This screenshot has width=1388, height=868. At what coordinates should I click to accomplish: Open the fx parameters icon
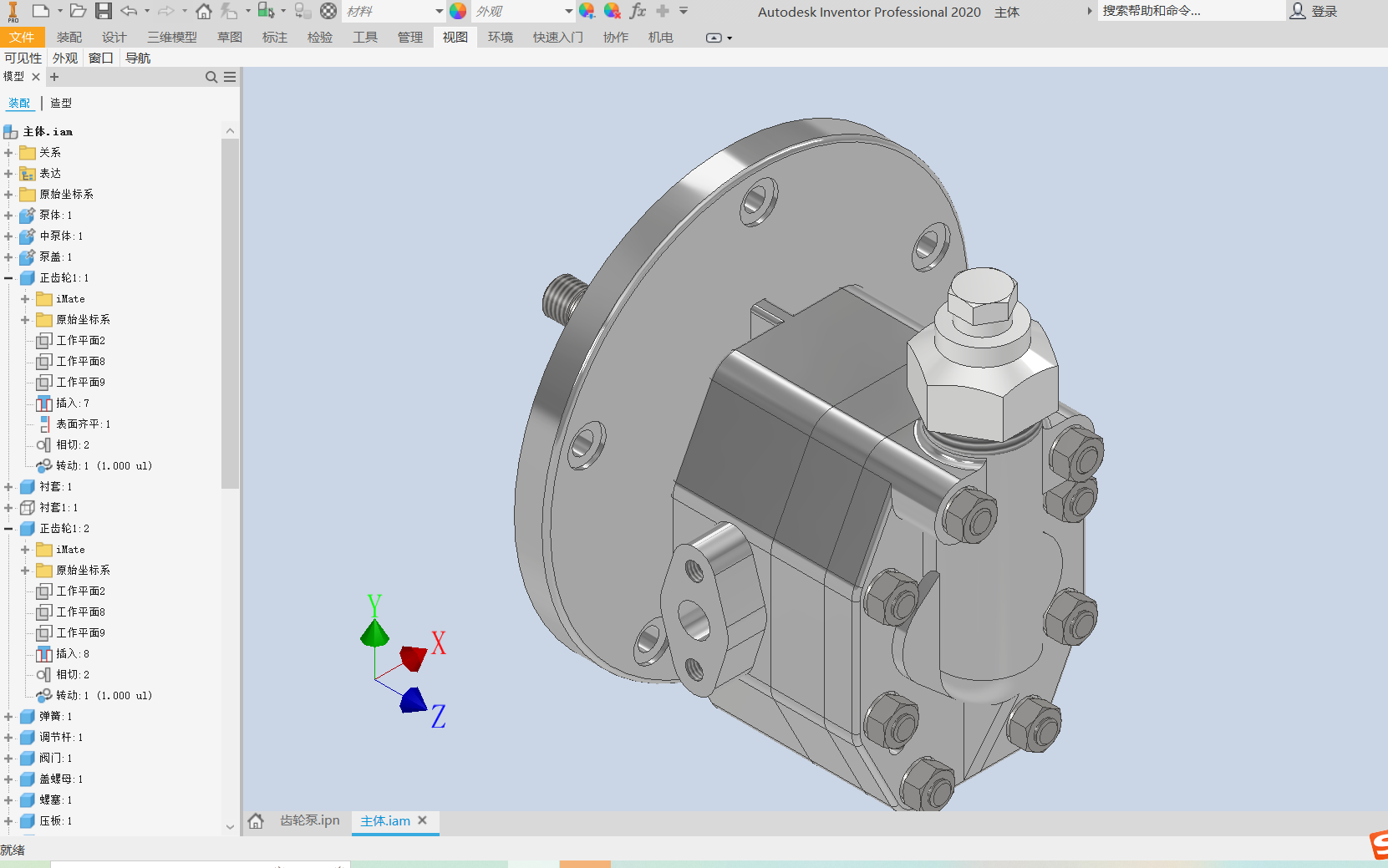pos(638,11)
